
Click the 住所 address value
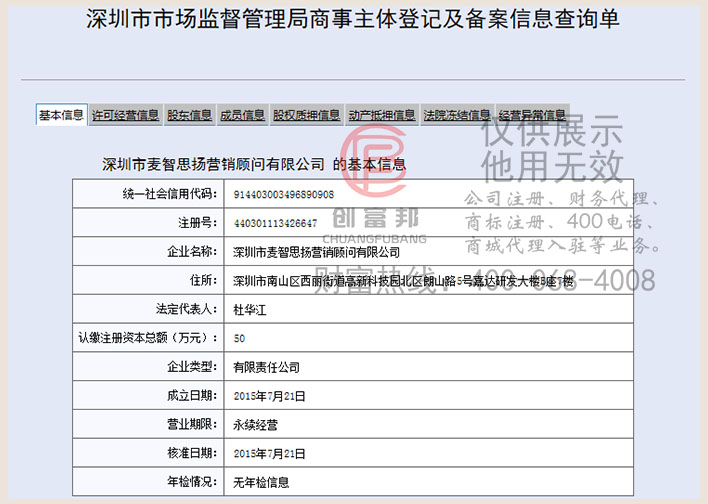[x=403, y=281]
